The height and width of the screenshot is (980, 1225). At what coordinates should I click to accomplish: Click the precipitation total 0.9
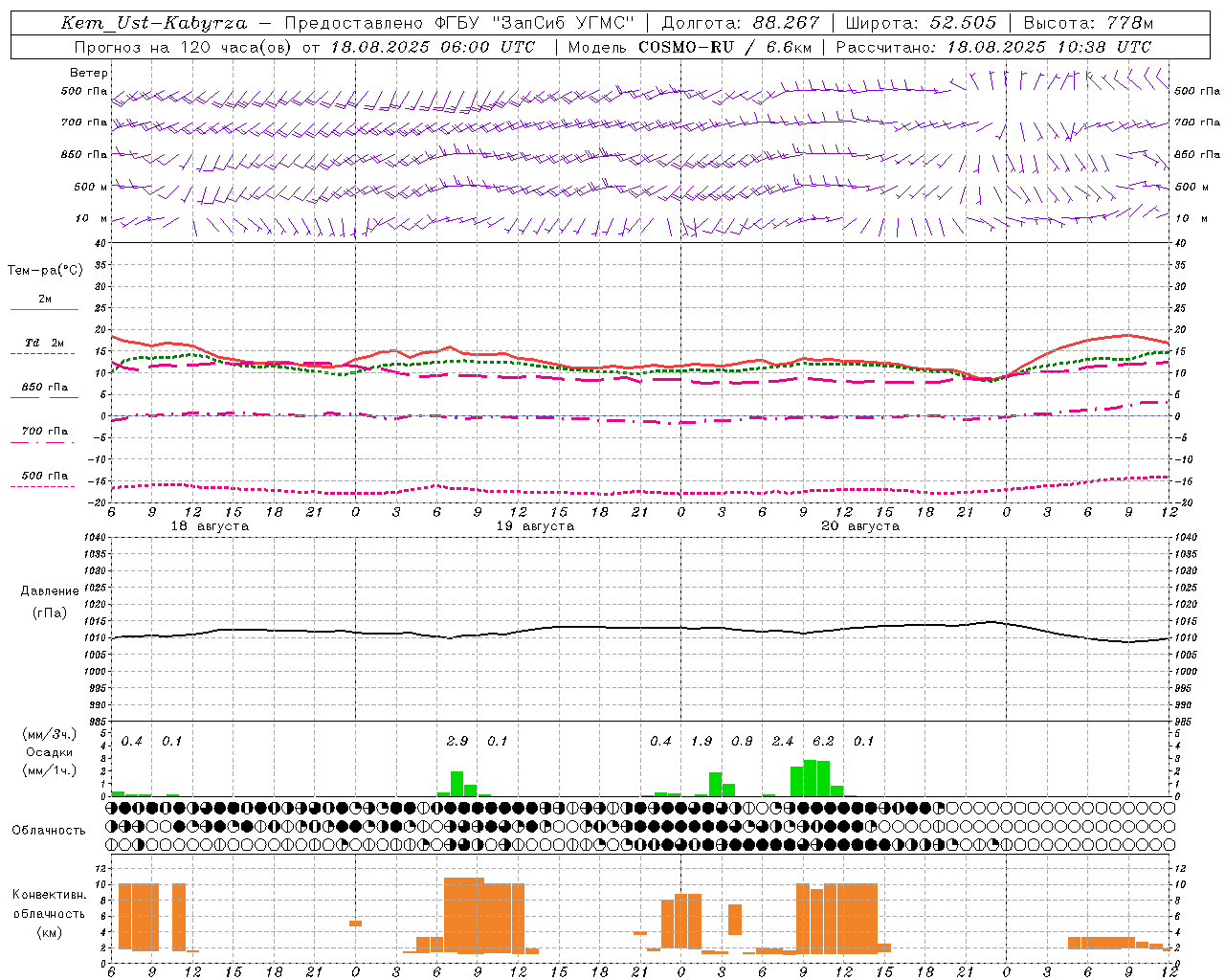click(742, 741)
